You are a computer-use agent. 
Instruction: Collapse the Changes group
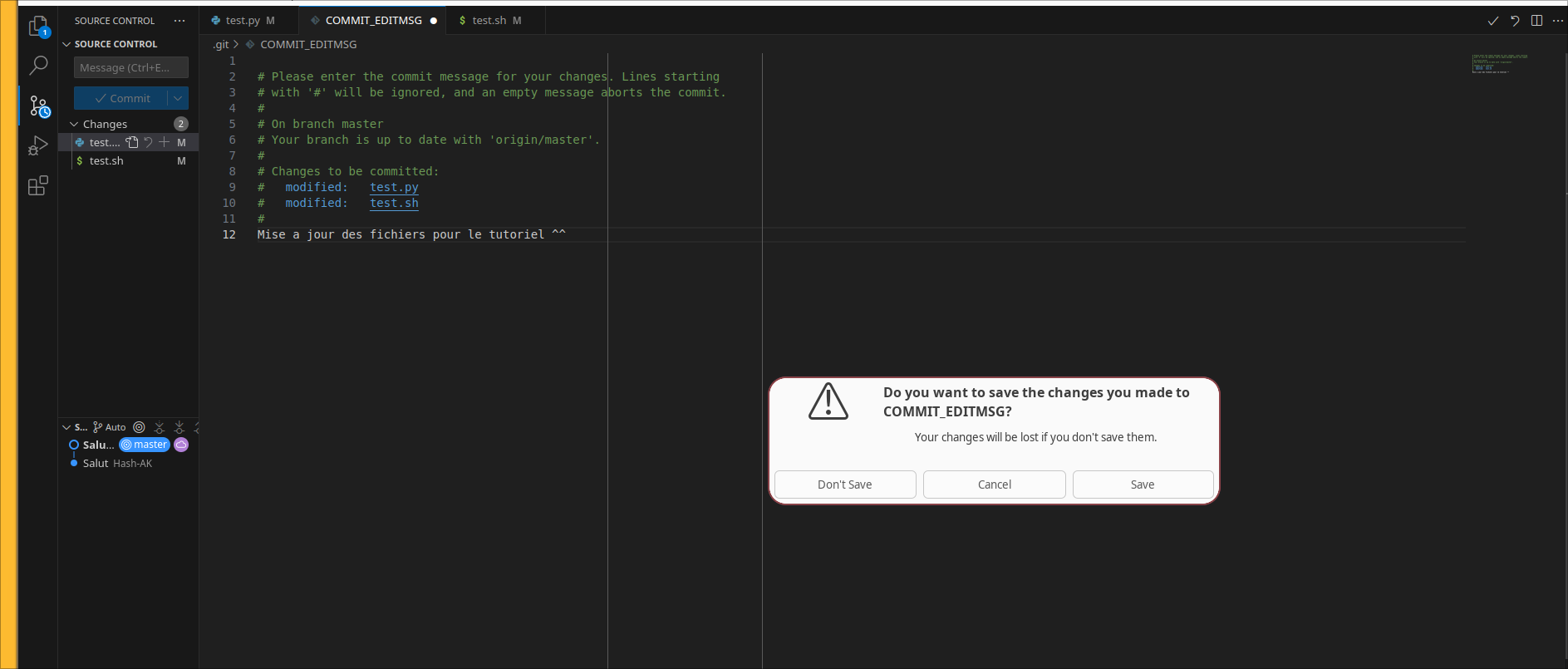[x=74, y=124]
